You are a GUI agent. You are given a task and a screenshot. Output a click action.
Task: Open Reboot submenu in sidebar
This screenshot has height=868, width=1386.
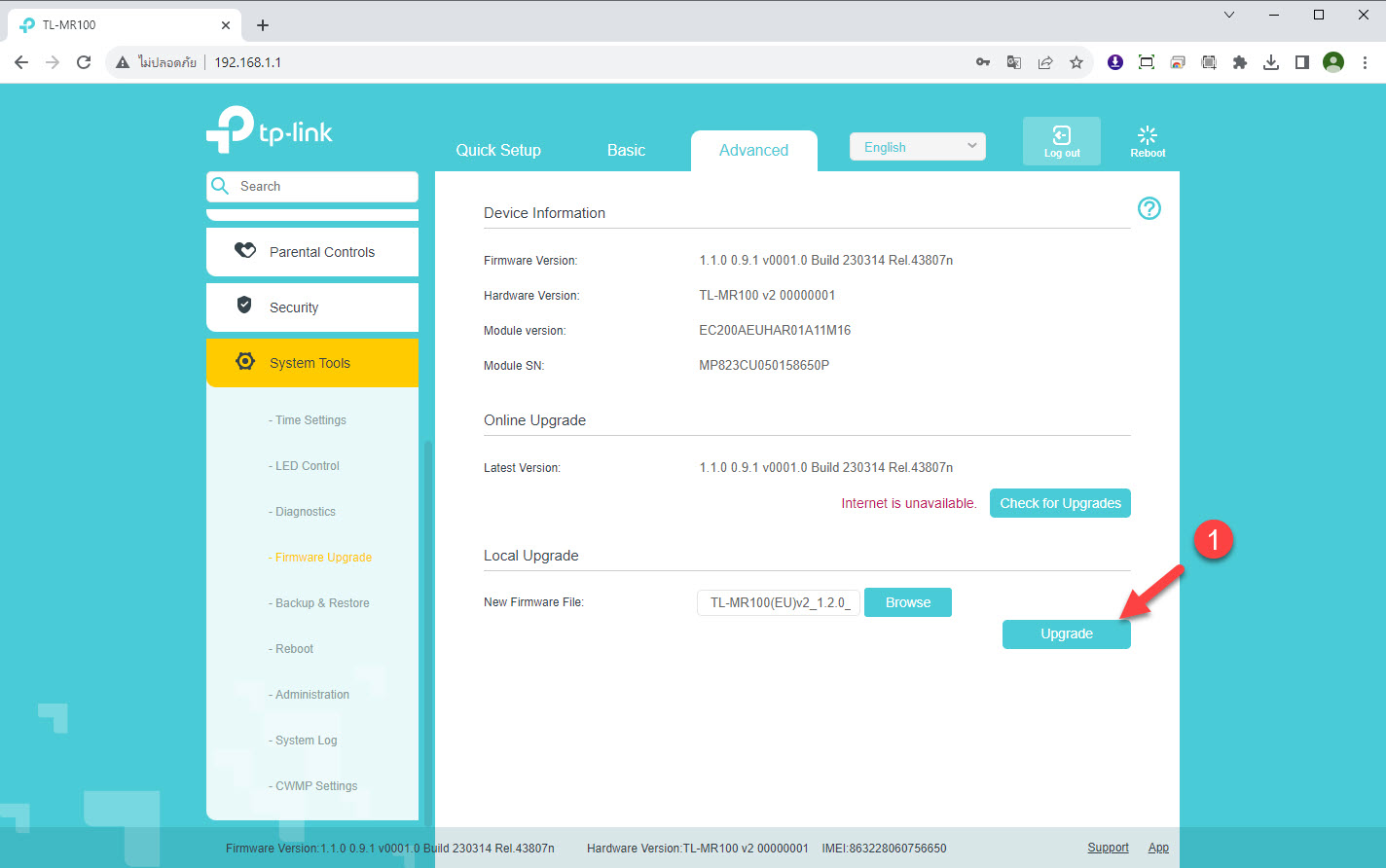tap(291, 649)
